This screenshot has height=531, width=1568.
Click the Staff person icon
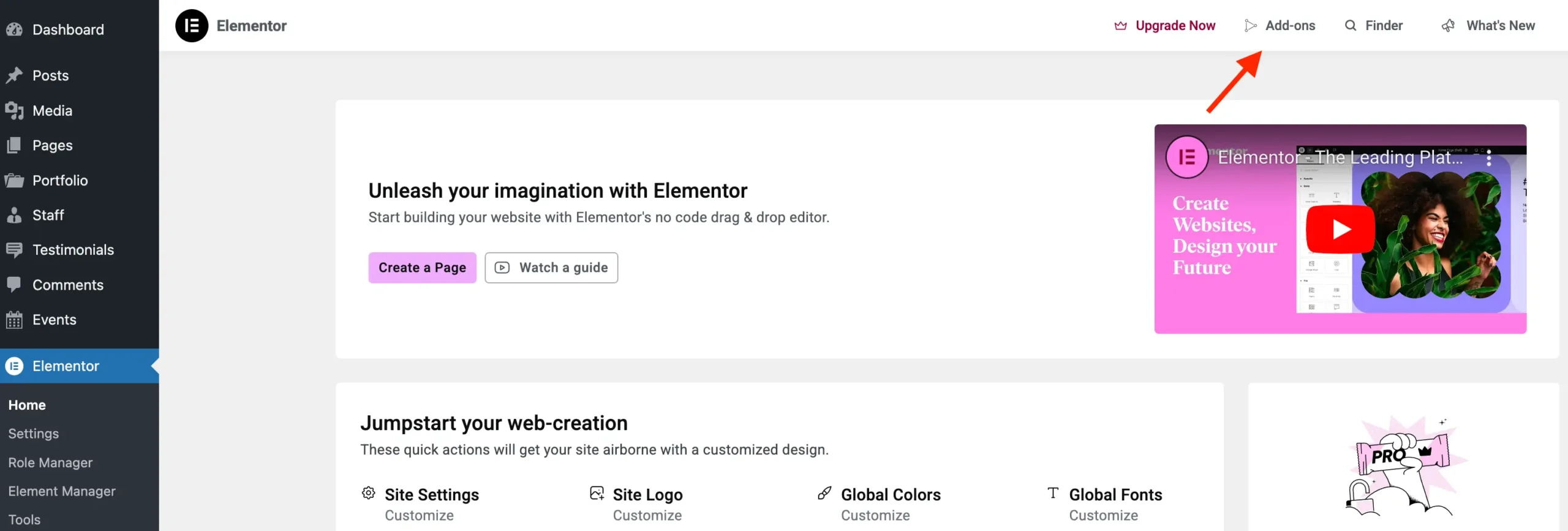coord(14,215)
